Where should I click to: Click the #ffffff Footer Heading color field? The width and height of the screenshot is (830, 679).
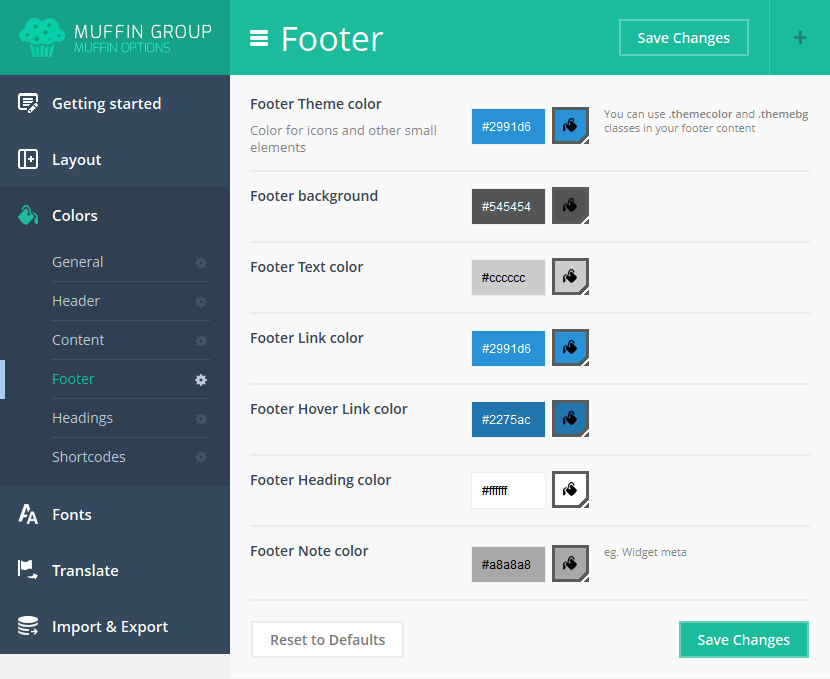tap(508, 490)
